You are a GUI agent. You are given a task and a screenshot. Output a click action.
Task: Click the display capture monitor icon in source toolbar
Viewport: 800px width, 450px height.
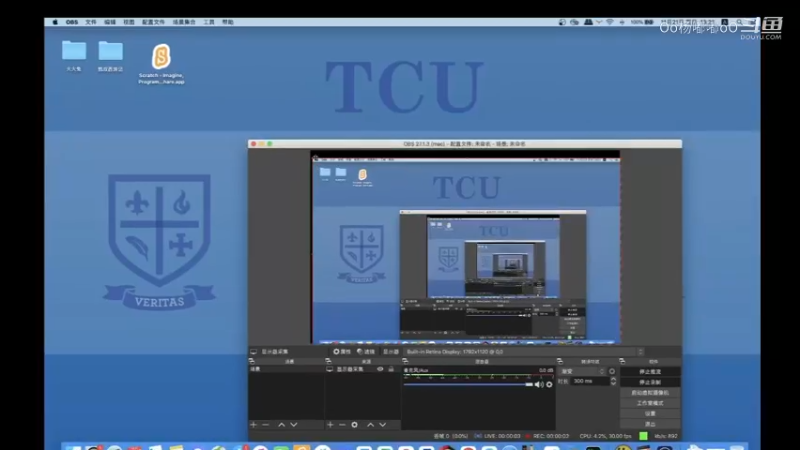pos(254,352)
